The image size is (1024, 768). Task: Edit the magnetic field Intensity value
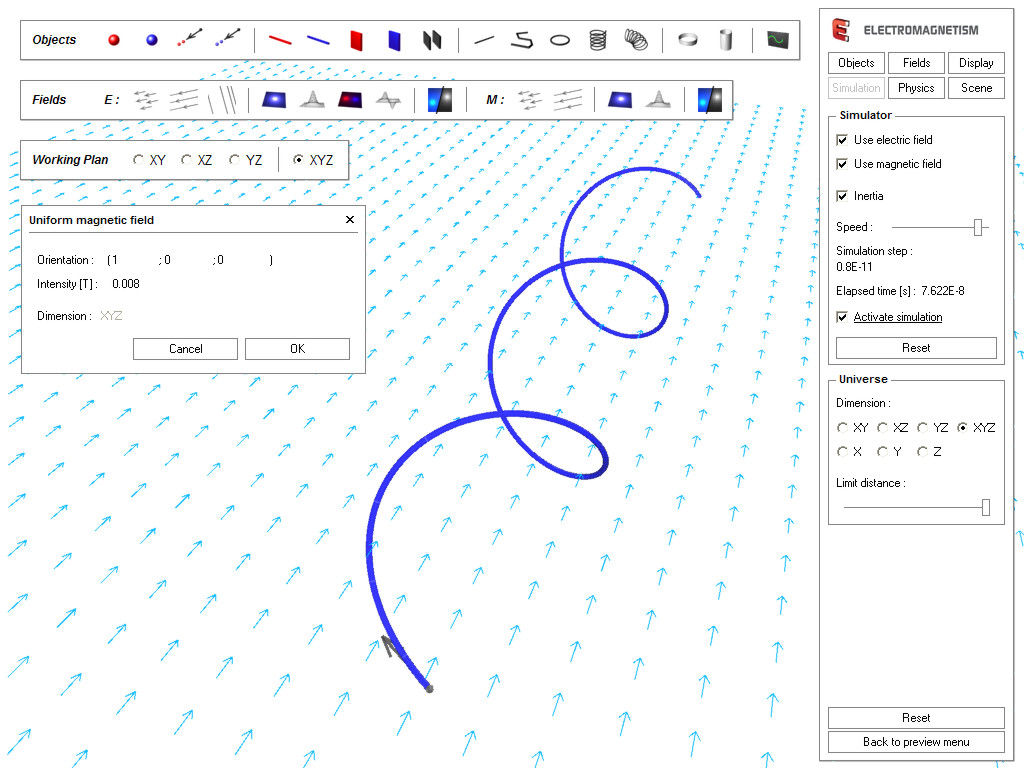[x=123, y=283]
